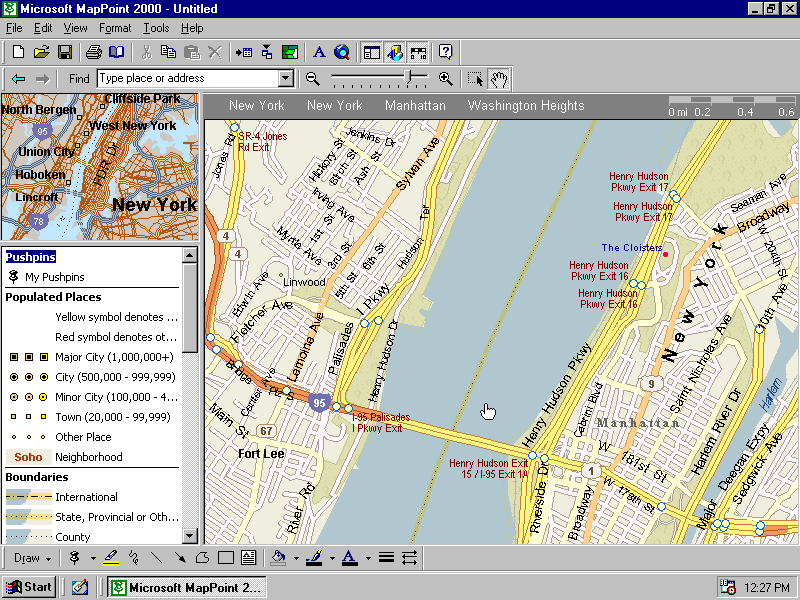Click the zoom in magnifier
Viewport: 800px width, 600px height.
coord(445,79)
